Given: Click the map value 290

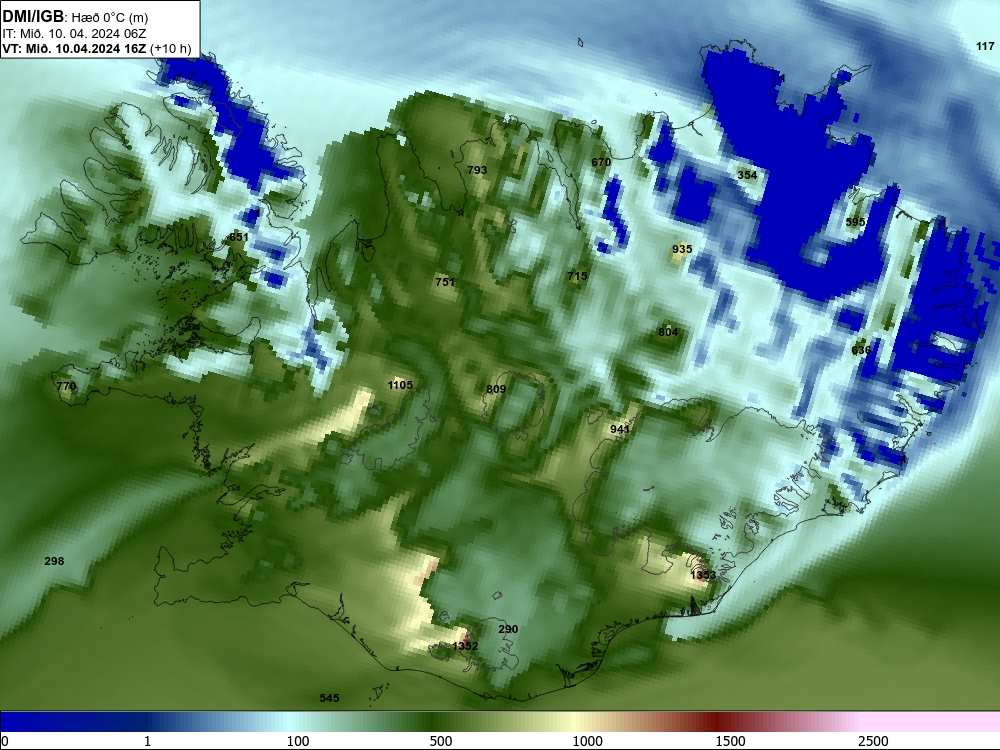Looking at the screenshot, I should [x=508, y=629].
